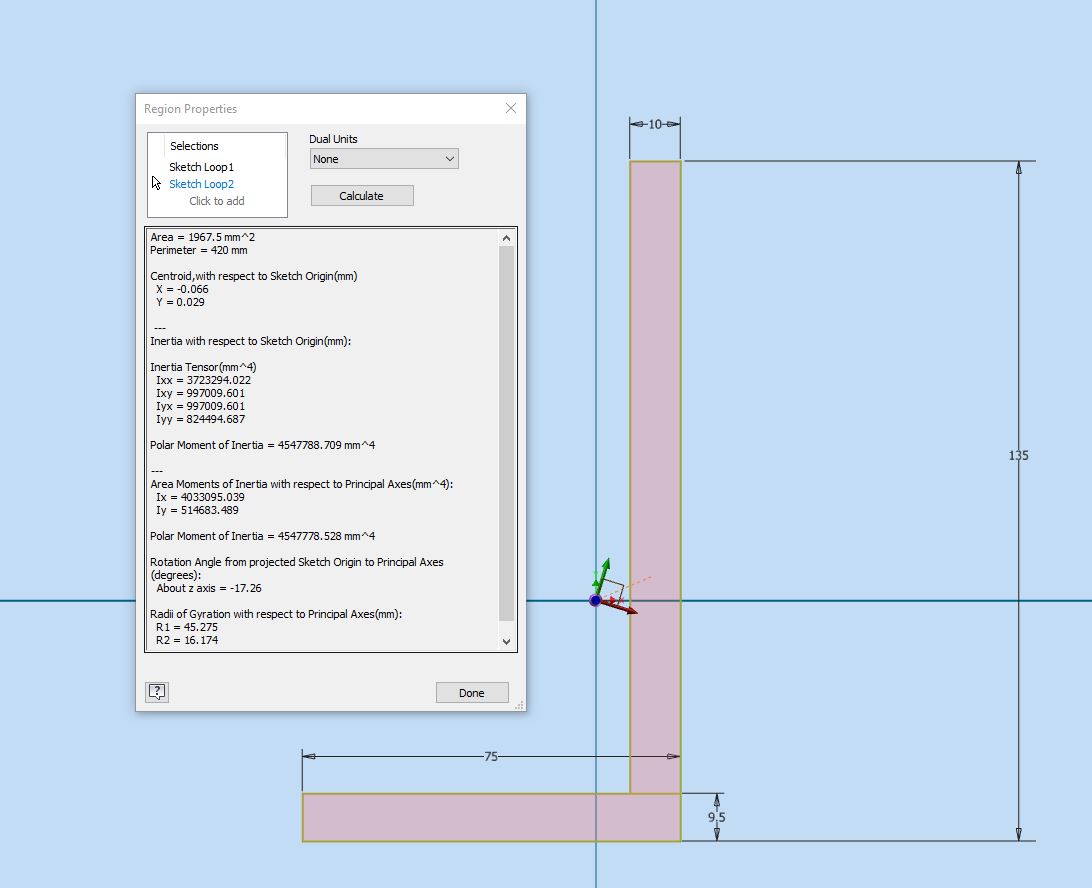Click the red X-axis arrow of origin triad
The height and width of the screenshot is (888, 1092).
(x=628, y=607)
